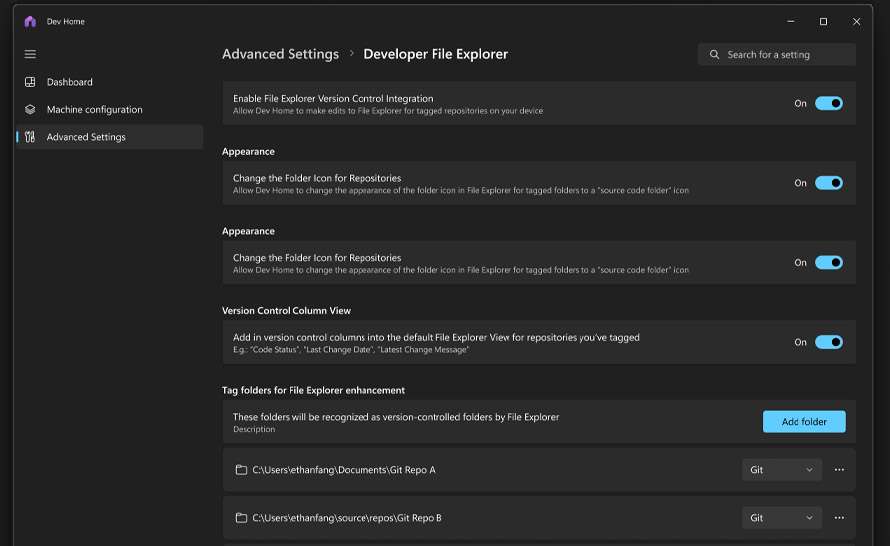Click folder icon beside Git Repo A

pos(241,470)
